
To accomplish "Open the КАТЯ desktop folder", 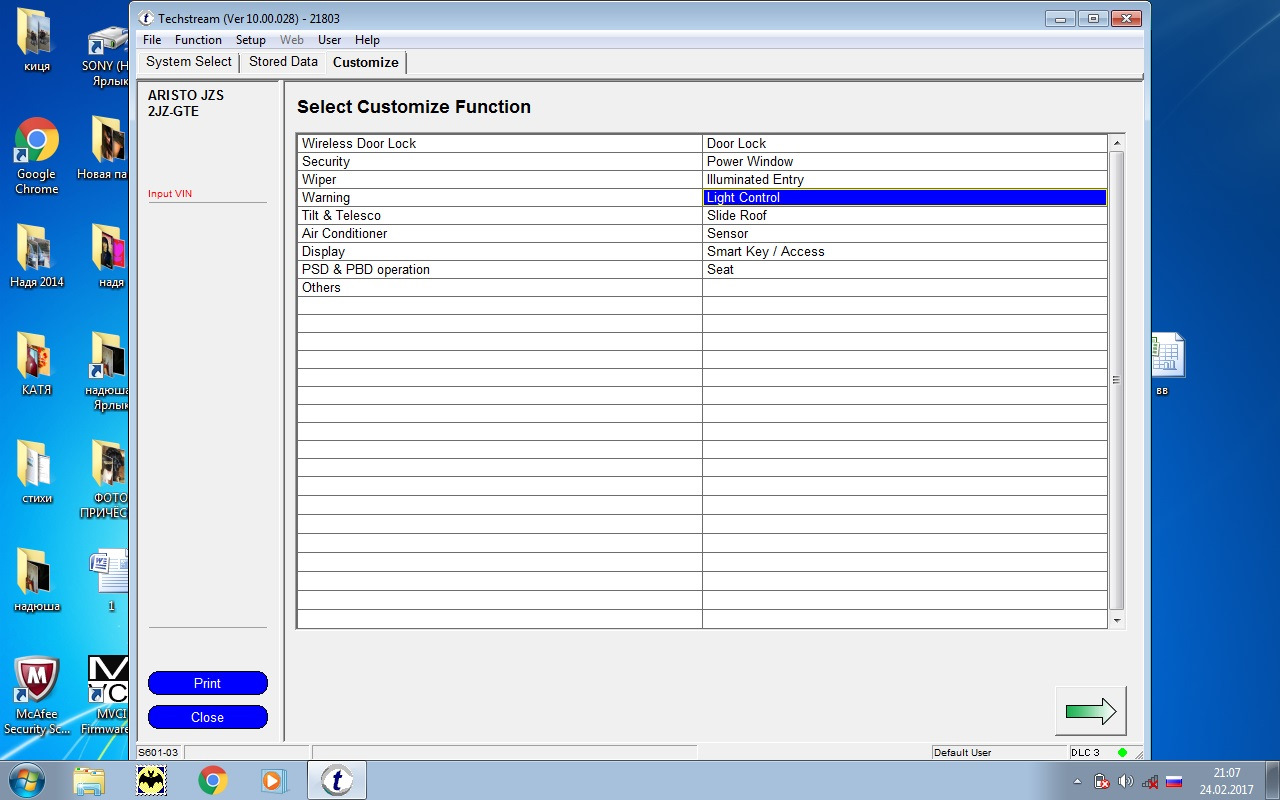I will coord(37,364).
